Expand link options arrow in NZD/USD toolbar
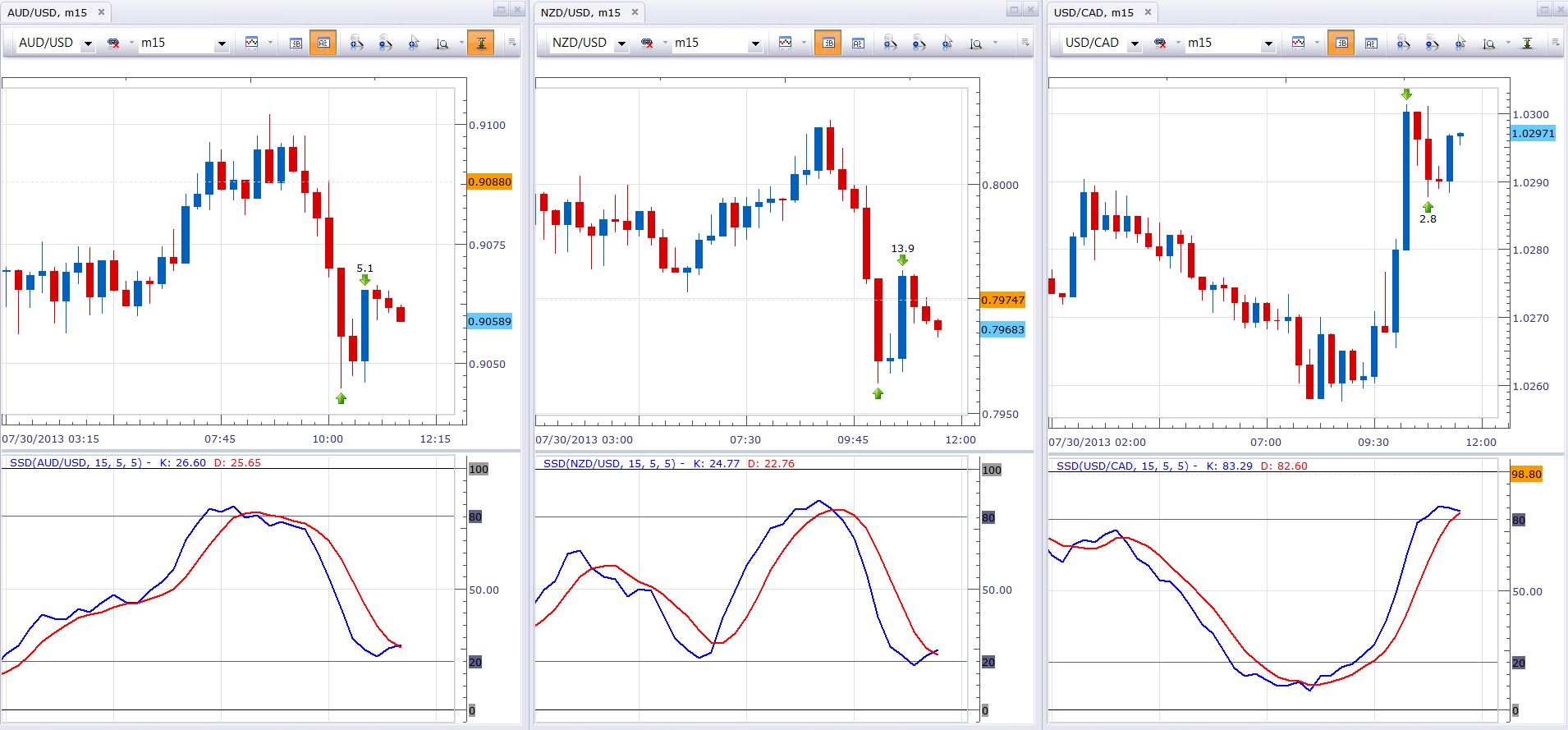The height and width of the screenshot is (730, 1568). [x=664, y=43]
